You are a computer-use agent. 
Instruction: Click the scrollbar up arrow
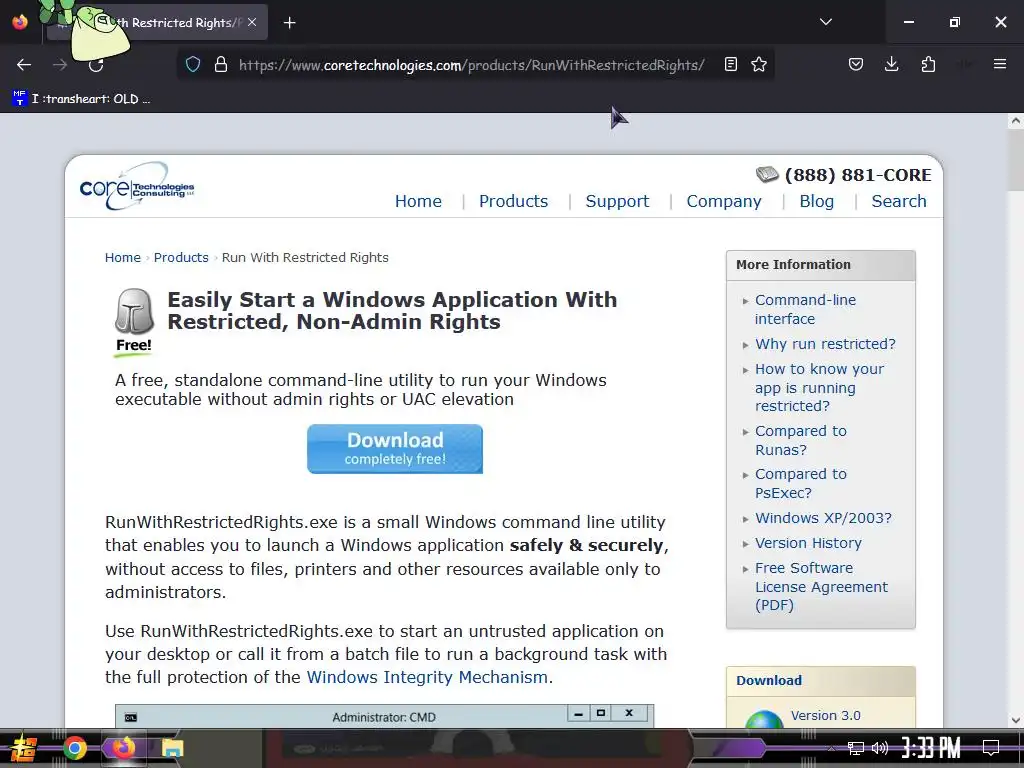point(1015,121)
